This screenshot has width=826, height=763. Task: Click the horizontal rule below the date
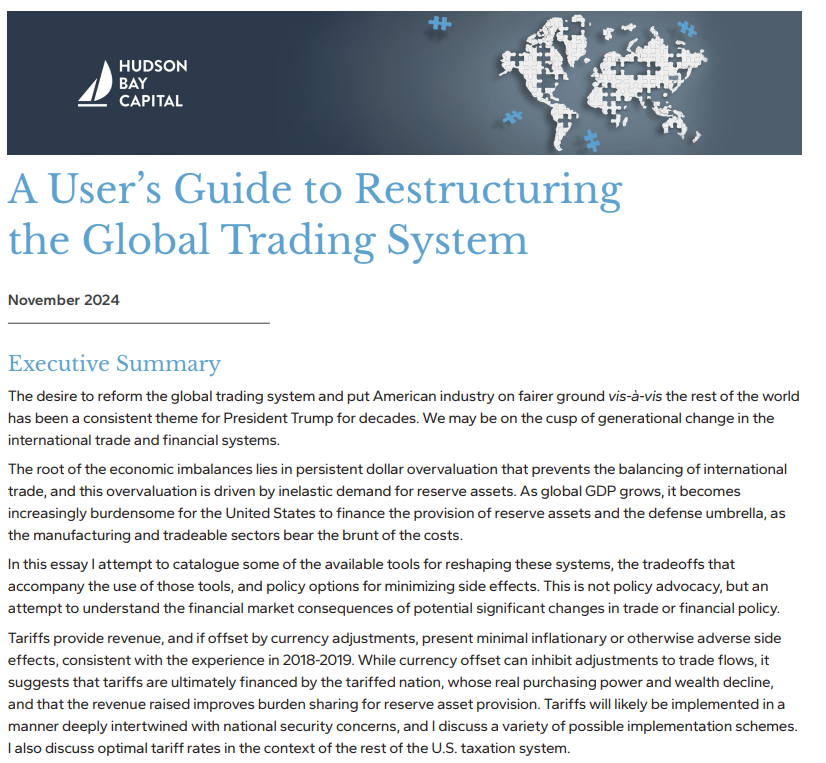pyautogui.click(x=139, y=323)
